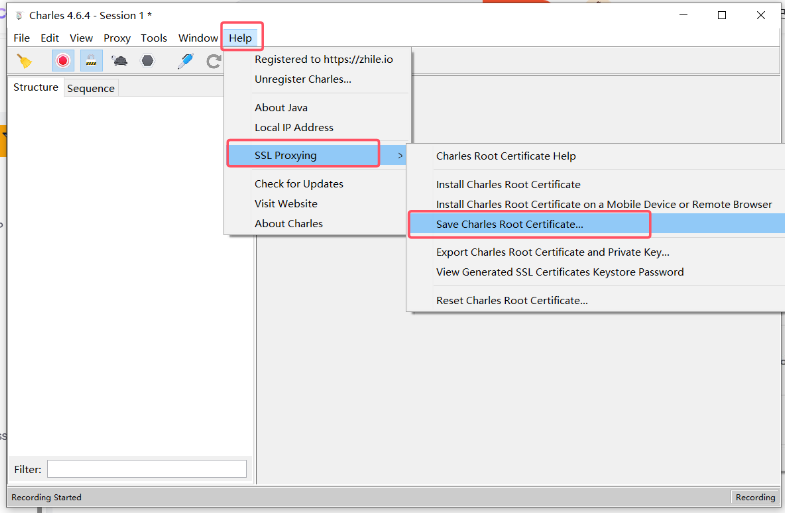Click the Recording Started status text
Screen dimensions: 785x513
coord(46,497)
